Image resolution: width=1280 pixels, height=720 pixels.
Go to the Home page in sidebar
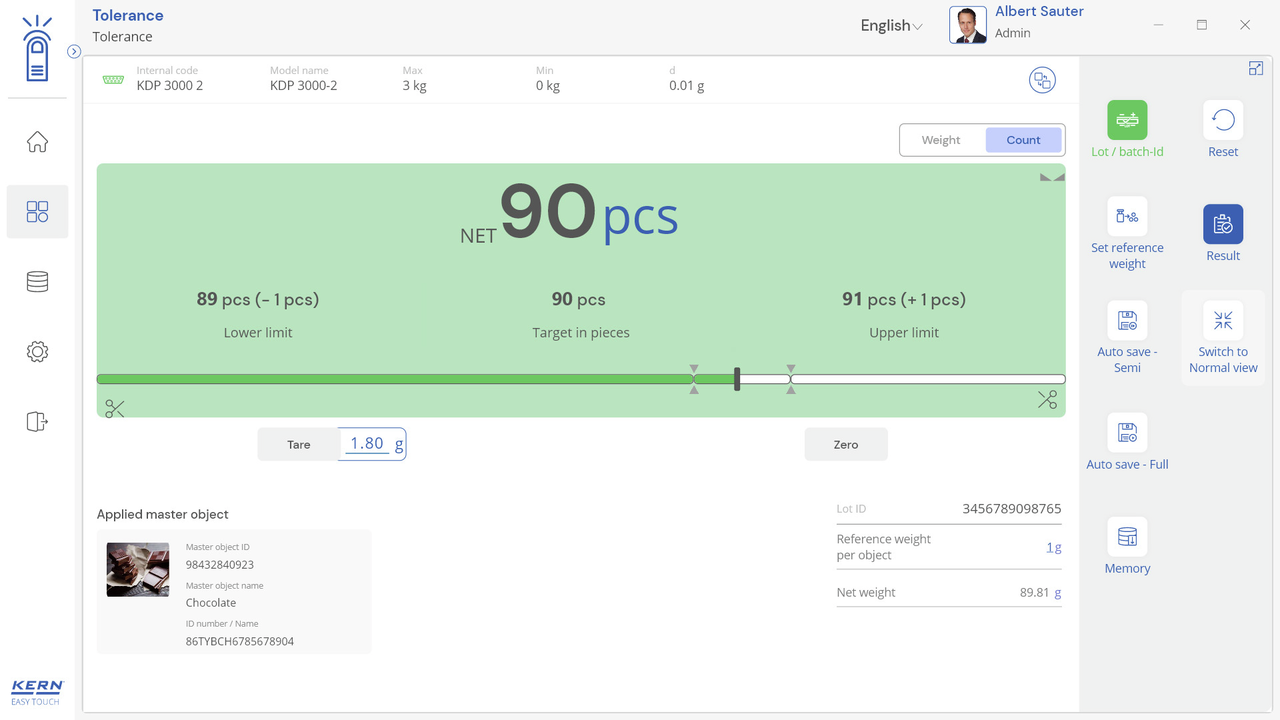tap(37, 142)
